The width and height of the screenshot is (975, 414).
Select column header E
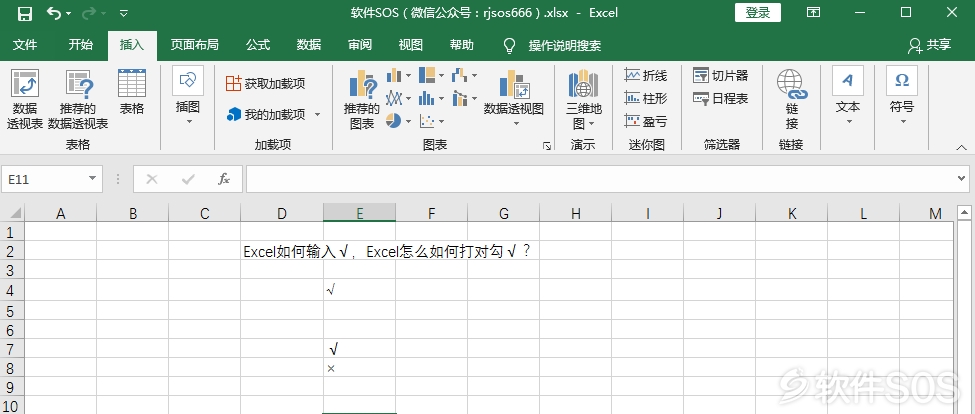[x=359, y=214]
